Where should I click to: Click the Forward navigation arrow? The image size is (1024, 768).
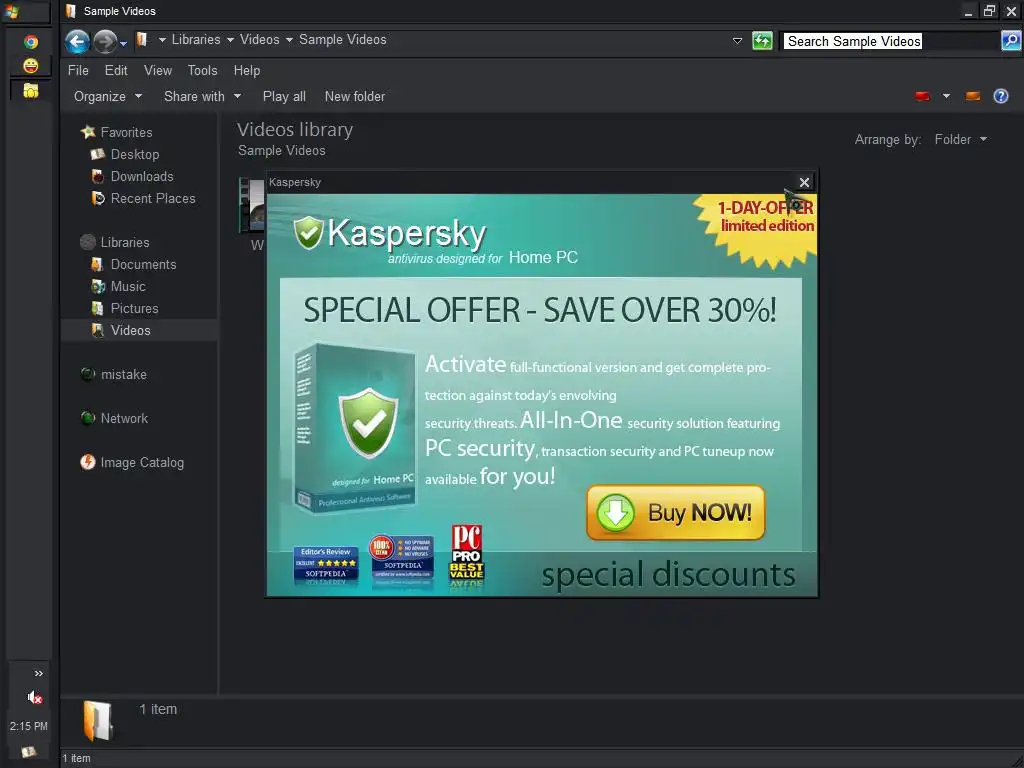[104, 42]
